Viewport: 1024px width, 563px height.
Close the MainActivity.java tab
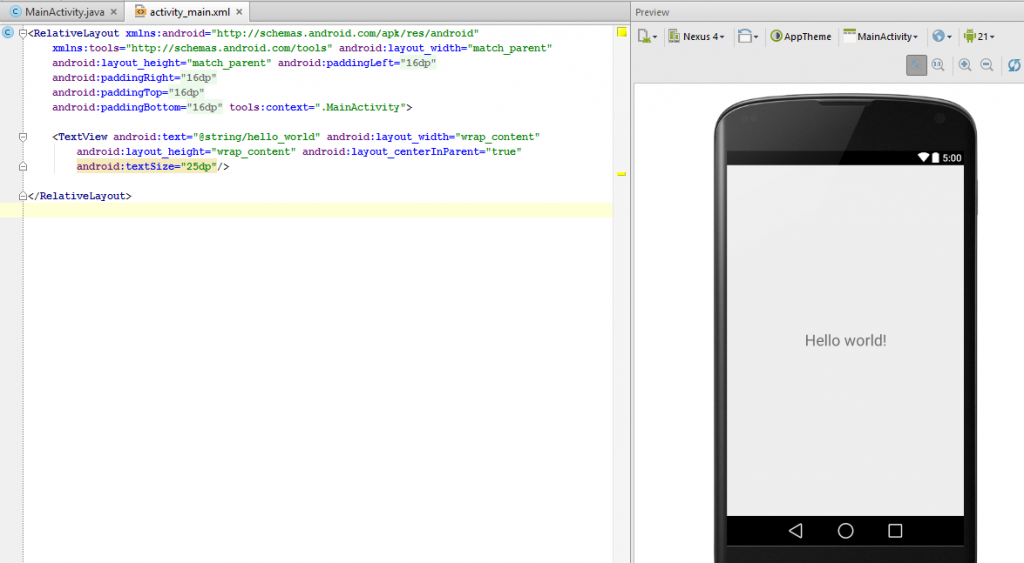click(x=114, y=12)
